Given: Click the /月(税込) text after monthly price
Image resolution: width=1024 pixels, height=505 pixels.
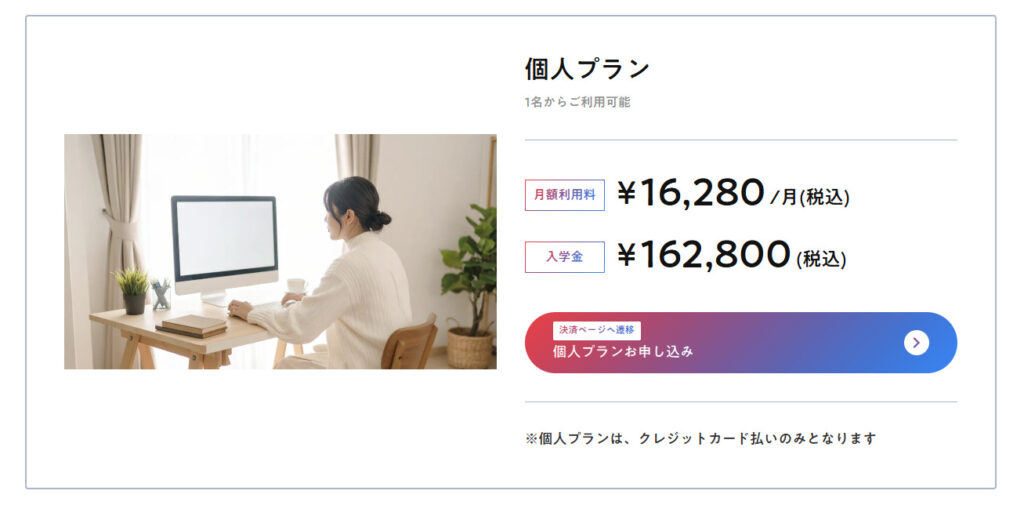Looking at the screenshot, I should point(810,197).
